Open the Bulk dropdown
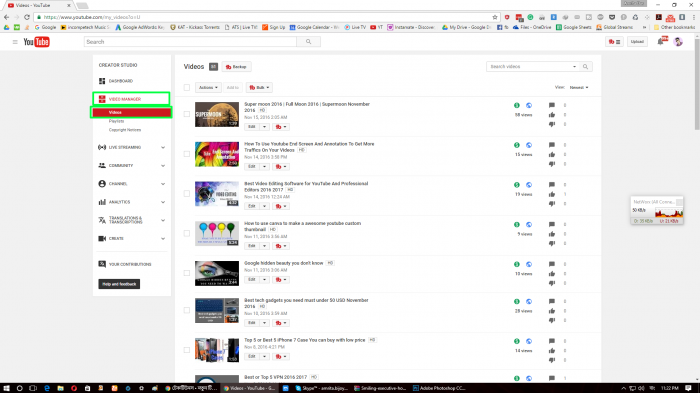Viewport: 700px width, 393px height. (x=259, y=88)
